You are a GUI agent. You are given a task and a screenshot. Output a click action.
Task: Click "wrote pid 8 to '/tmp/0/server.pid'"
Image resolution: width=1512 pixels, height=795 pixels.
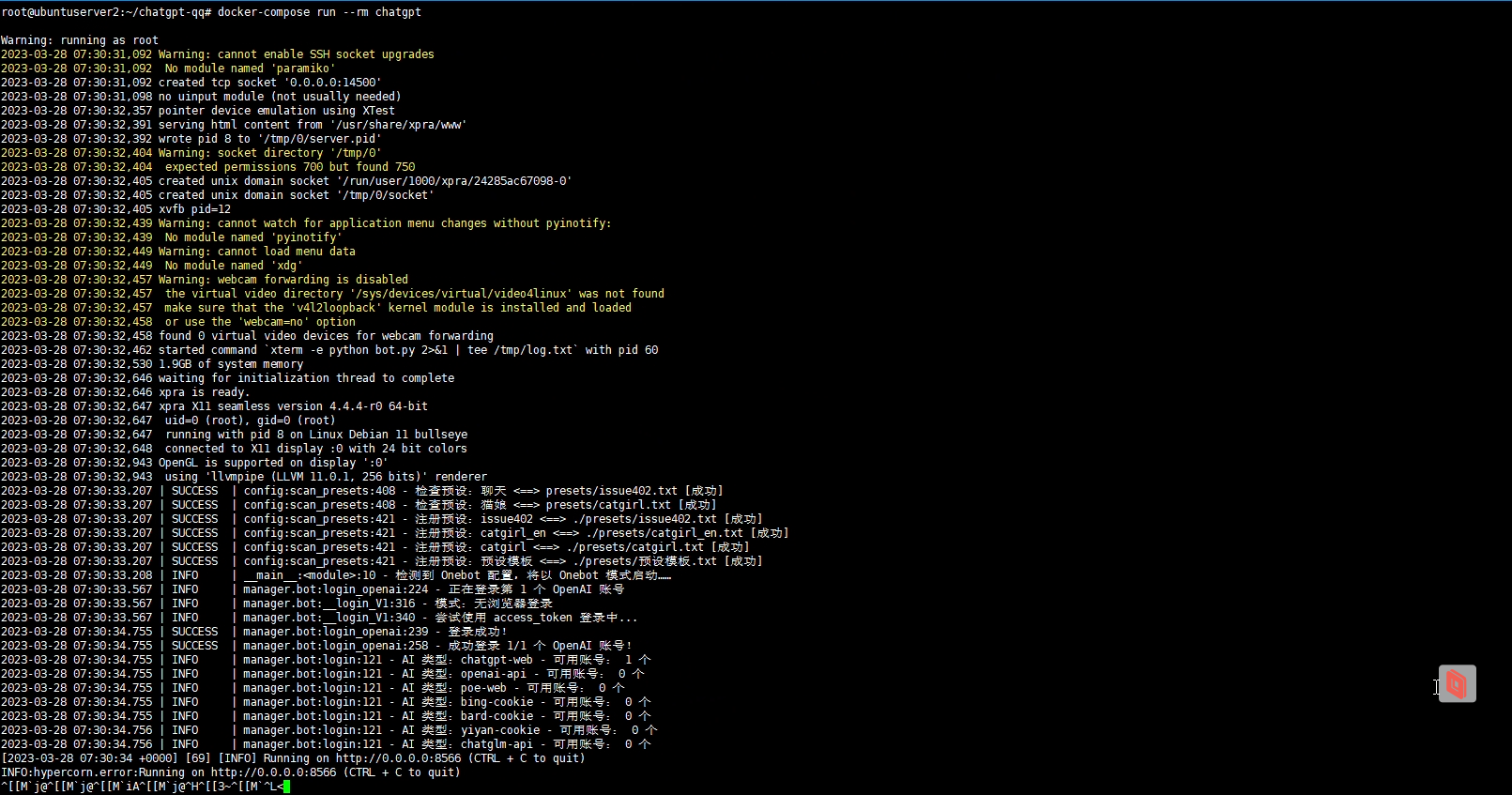[x=269, y=139]
